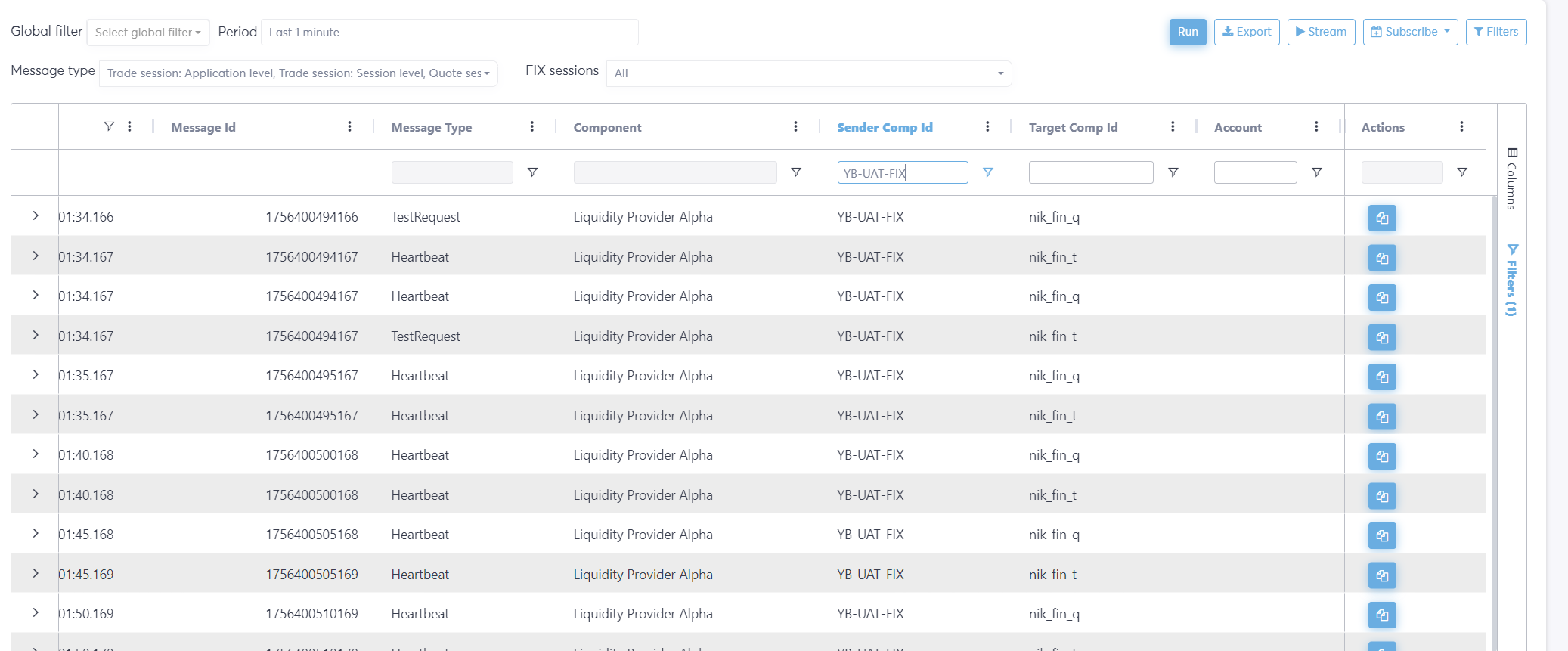Viewport: 1568px width, 651px height.
Task: Open the Message Id column menu
Action: click(x=349, y=127)
